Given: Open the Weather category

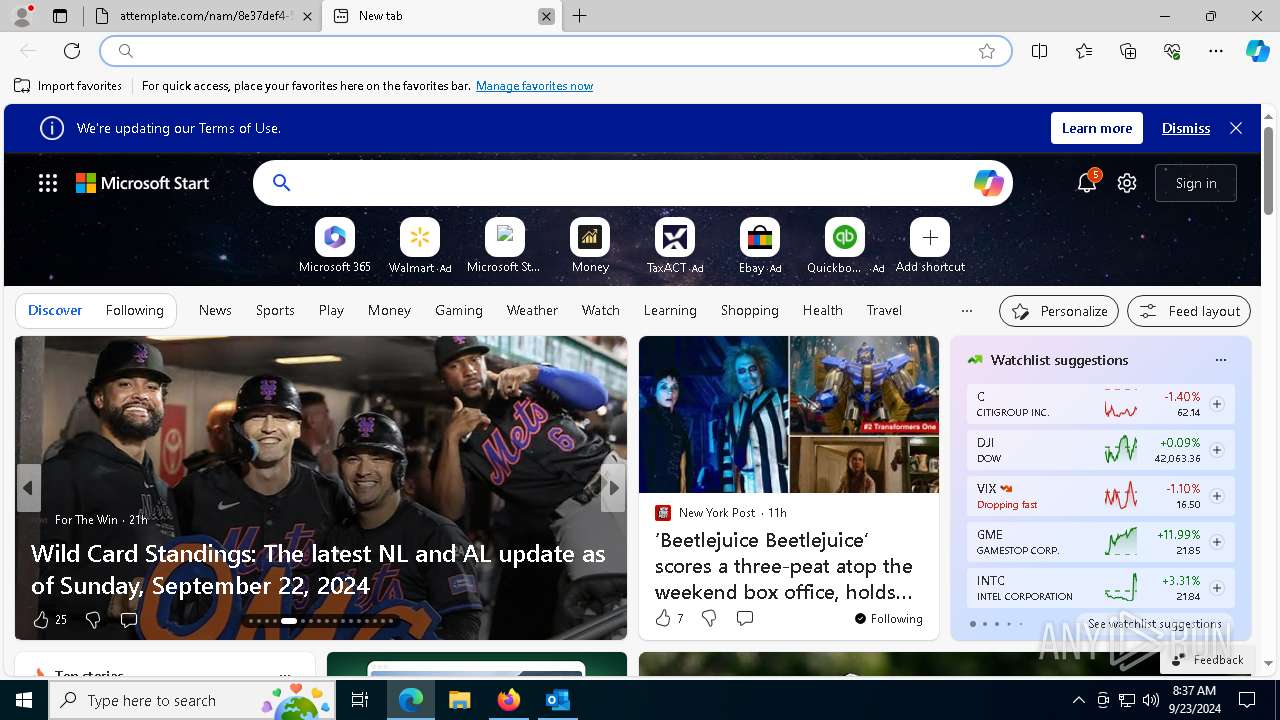Looking at the screenshot, I should coord(532,310).
